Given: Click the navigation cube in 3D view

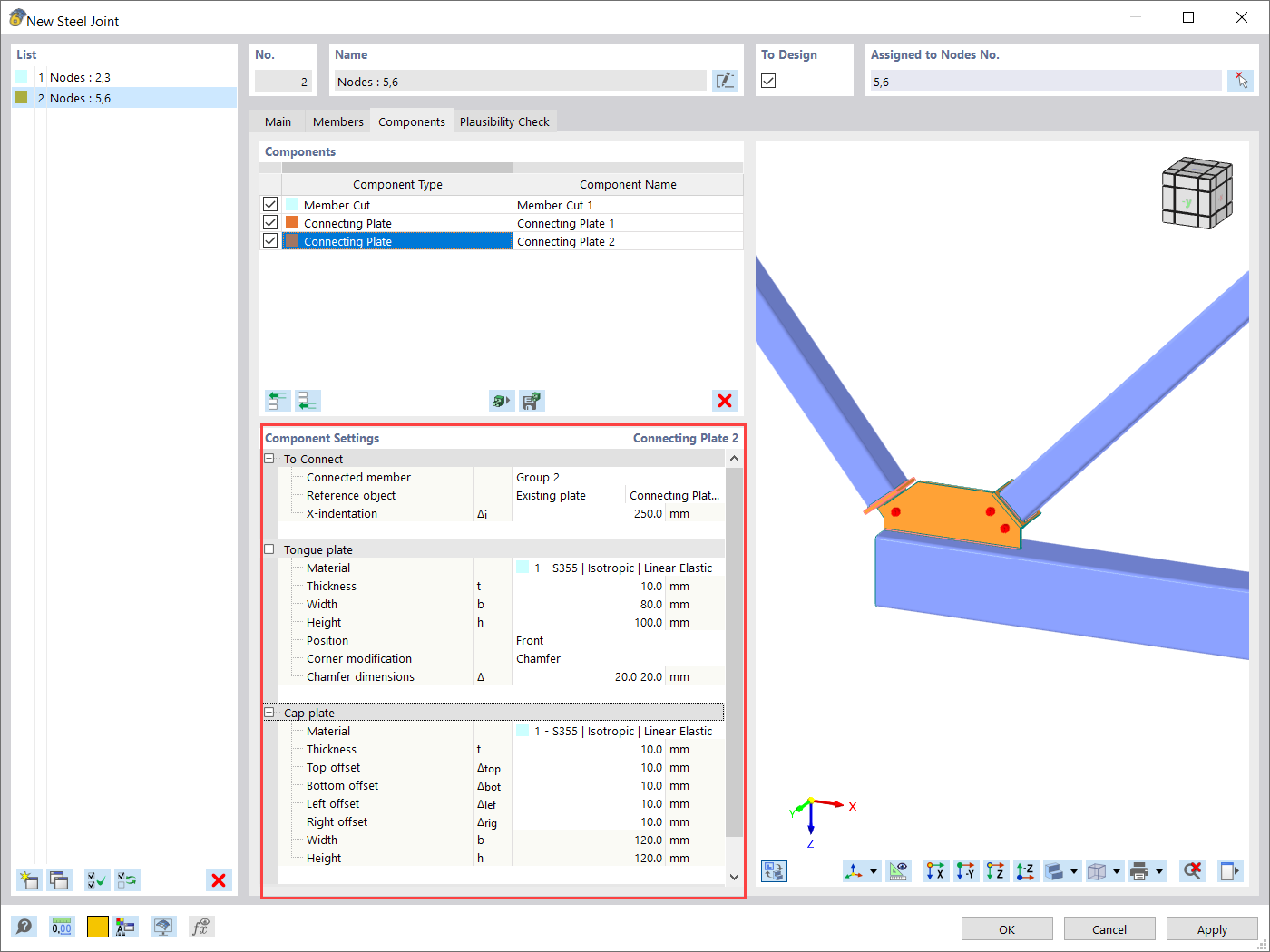Looking at the screenshot, I should (x=1197, y=192).
